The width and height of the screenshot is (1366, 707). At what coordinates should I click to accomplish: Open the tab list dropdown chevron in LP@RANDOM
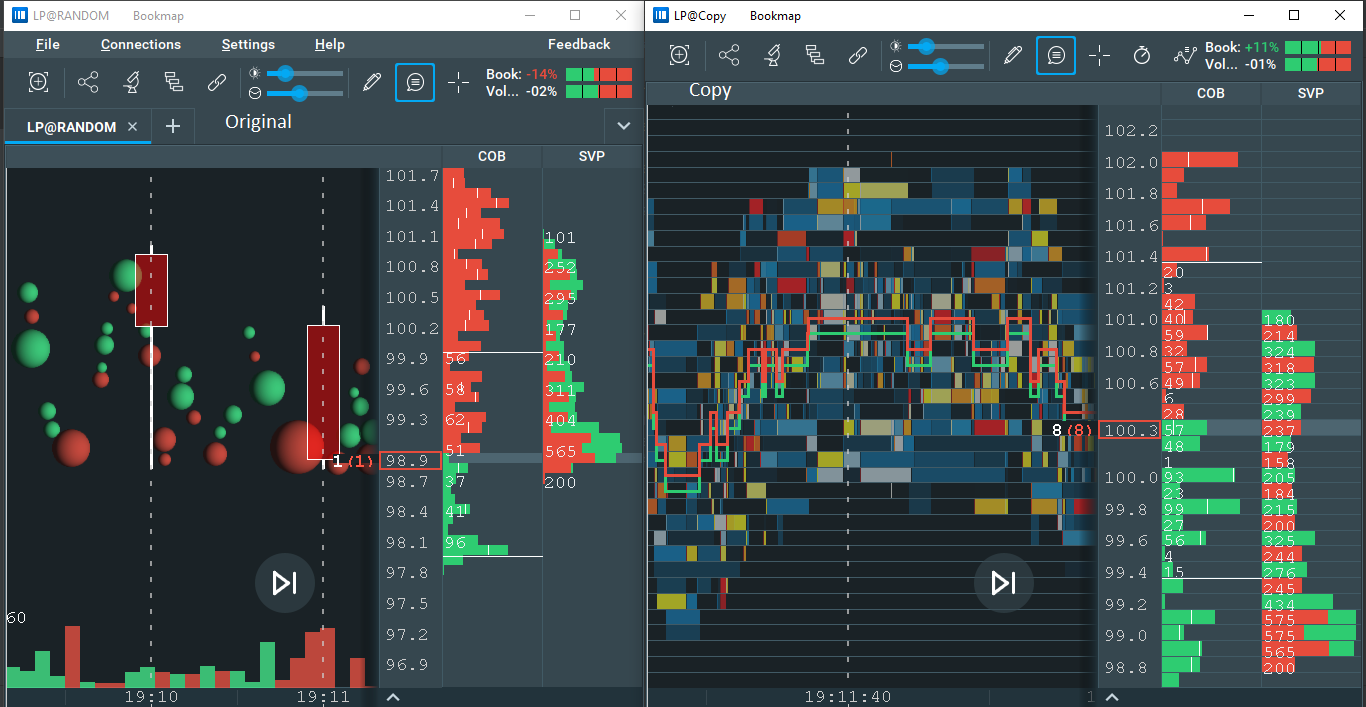[624, 126]
